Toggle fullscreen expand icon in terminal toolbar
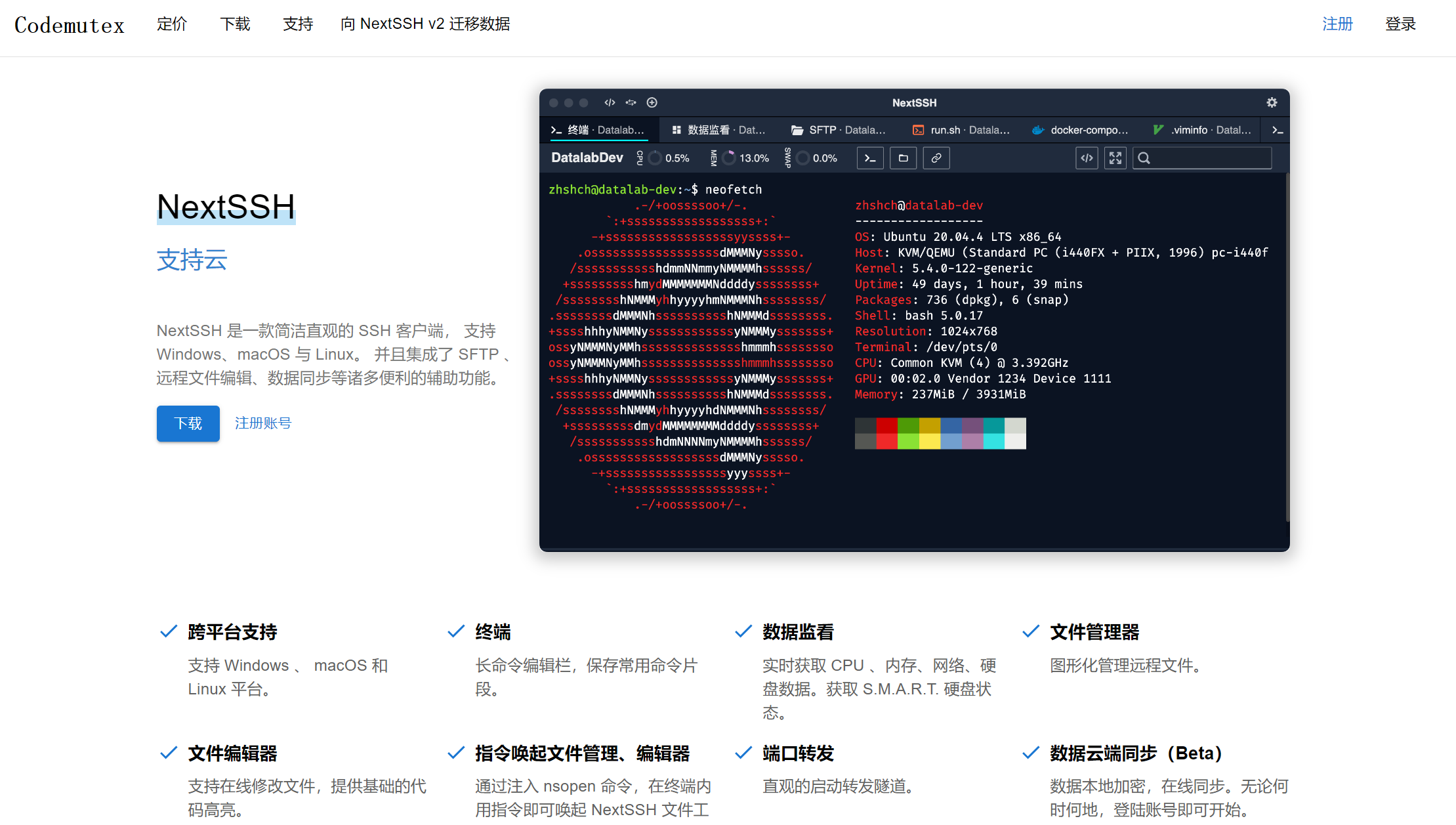 pos(1115,158)
